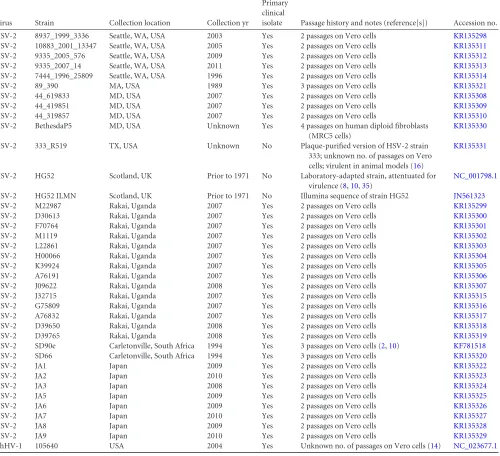Follow reference 14 in strain 105640 row

coord(434,446)
